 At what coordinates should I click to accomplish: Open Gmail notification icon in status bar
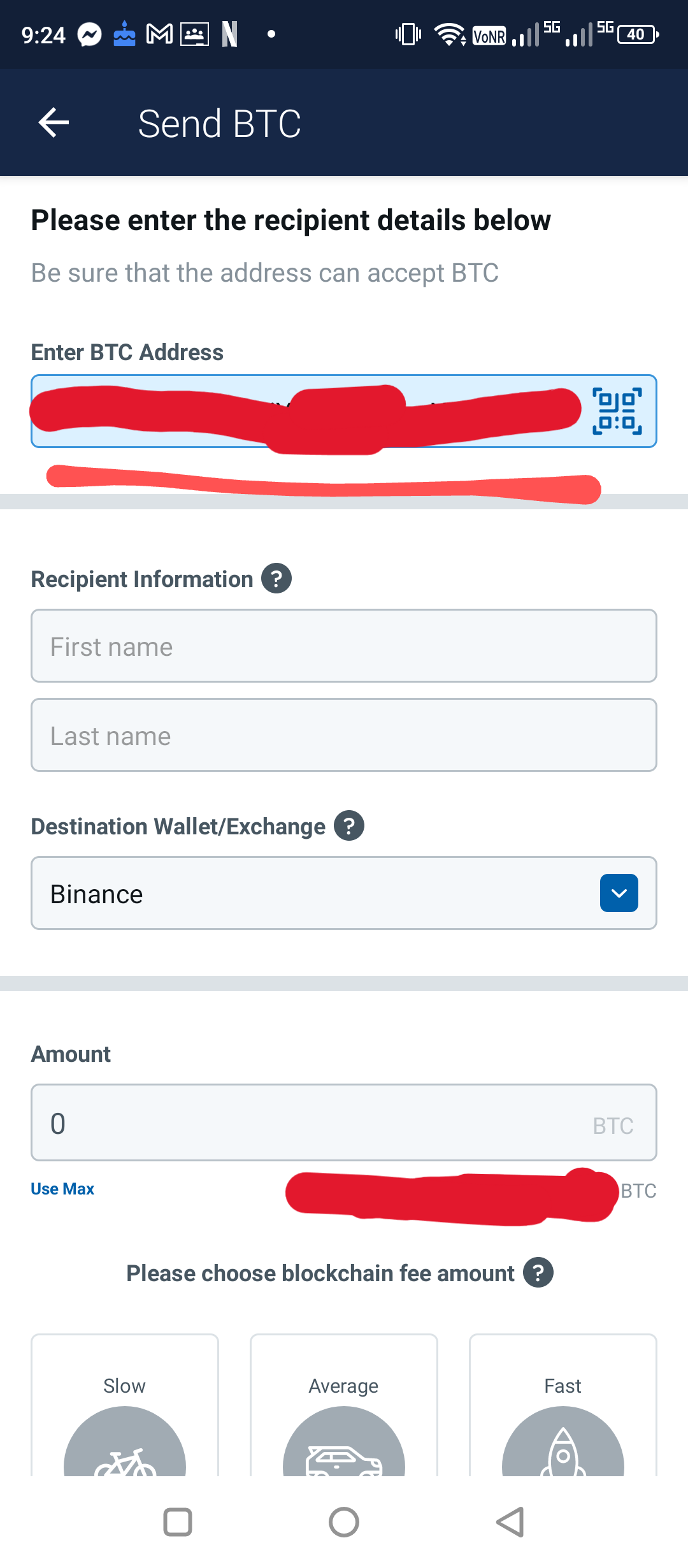coord(159,34)
